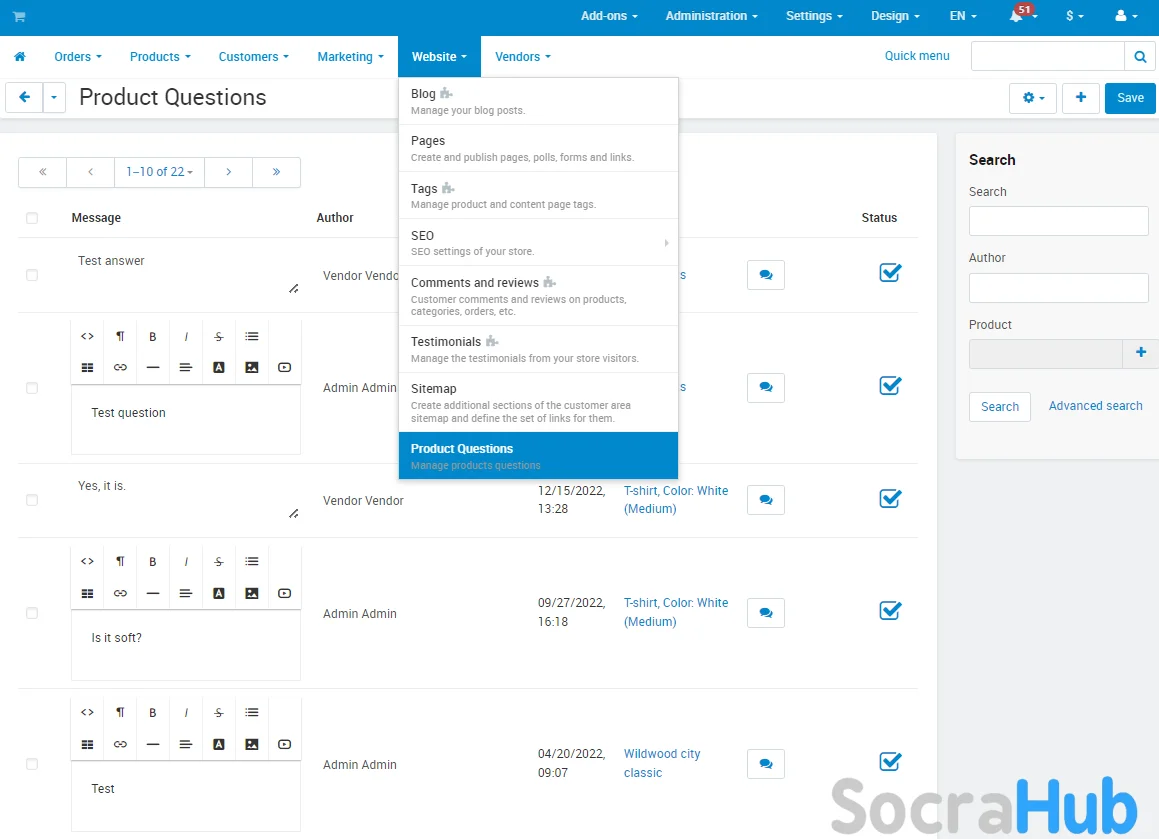Go to the home dashboard icon
1159x839 pixels.
point(19,57)
